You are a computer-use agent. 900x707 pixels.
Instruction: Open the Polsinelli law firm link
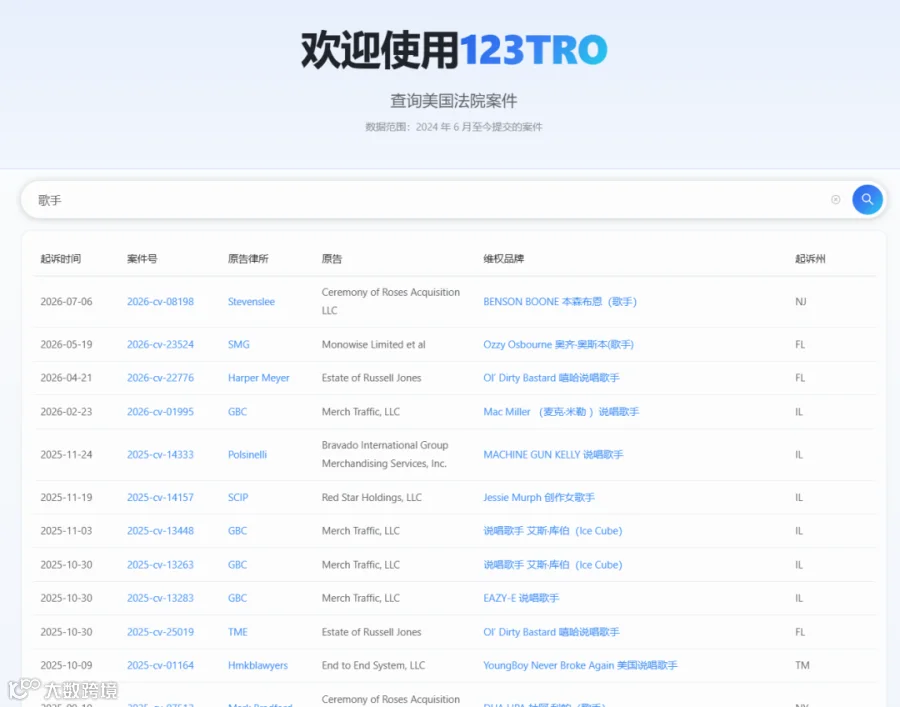pos(247,454)
